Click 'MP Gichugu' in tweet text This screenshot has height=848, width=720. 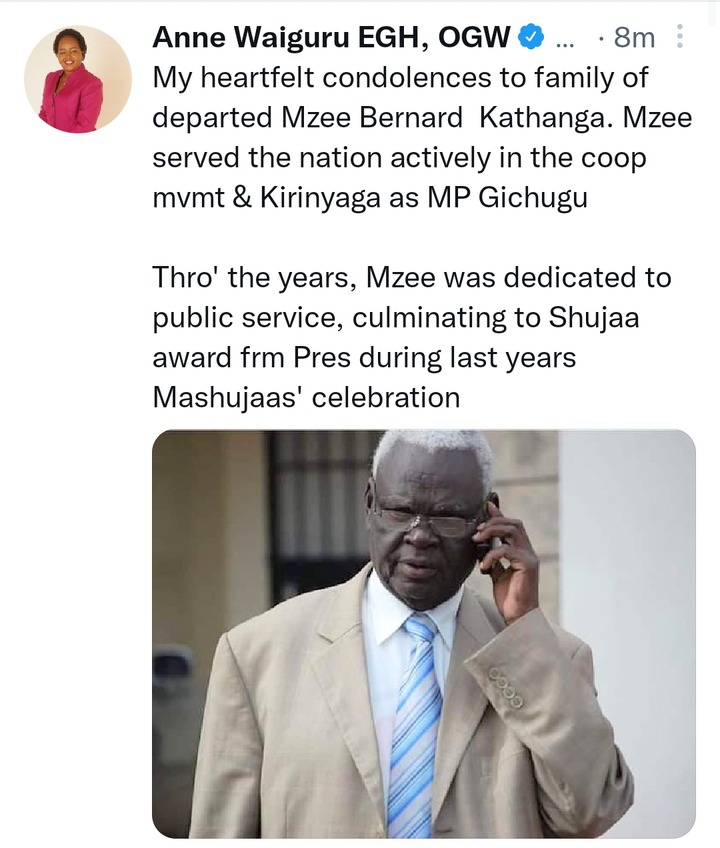coord(507,198)
